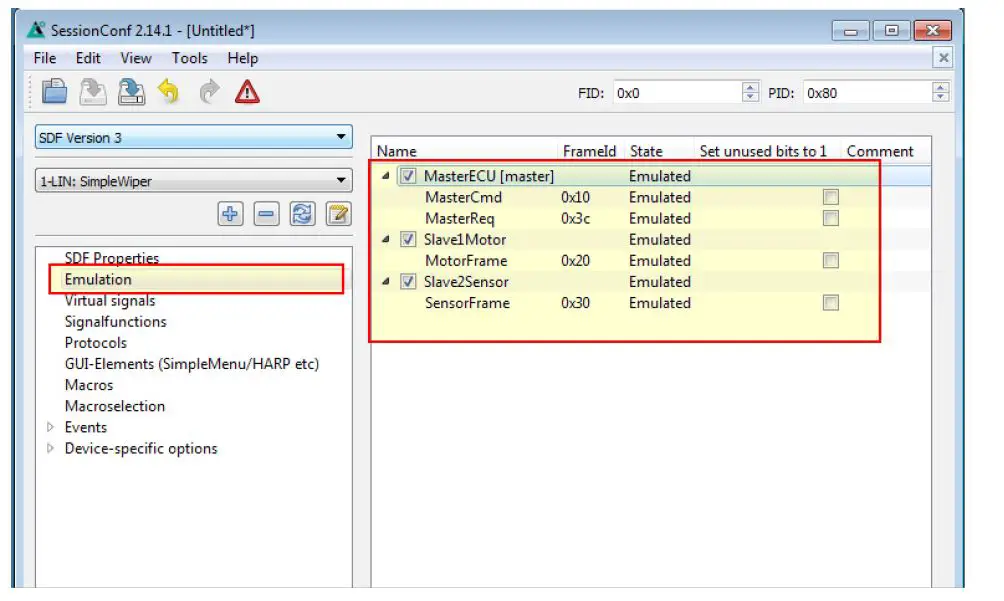Click the save-as toolbar icon with blue arrow

point(131,92)
